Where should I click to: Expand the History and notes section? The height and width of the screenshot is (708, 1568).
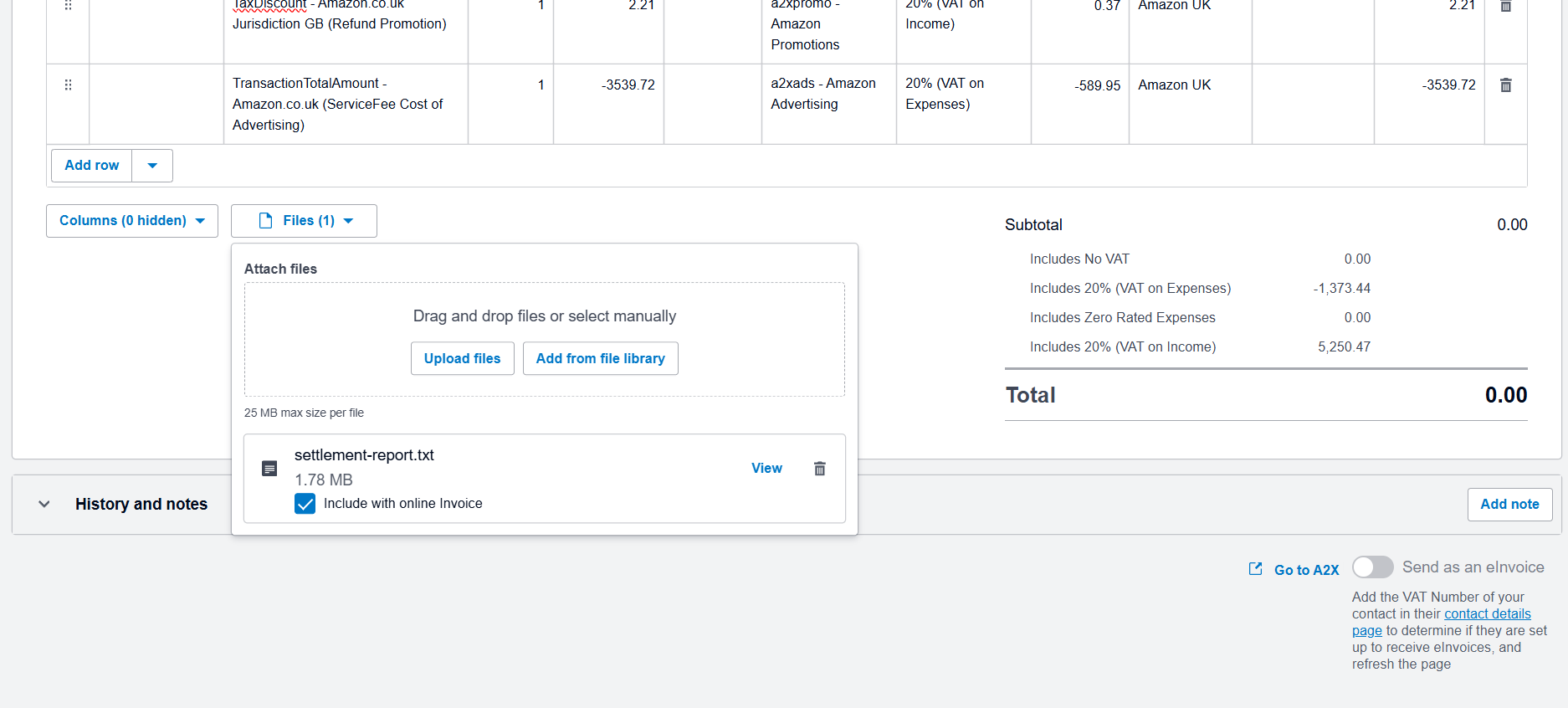pos(44,504)
